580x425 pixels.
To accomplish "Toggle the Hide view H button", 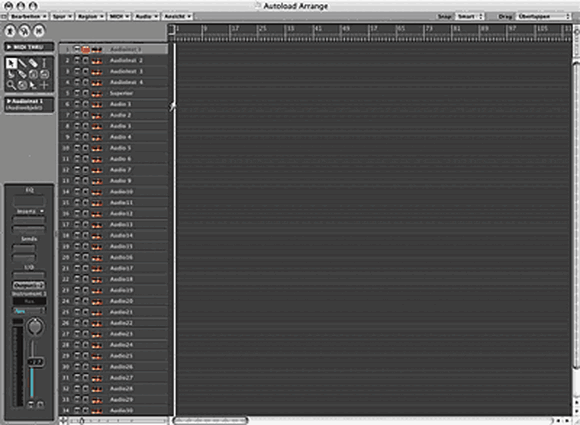I will tap(39, 31).
